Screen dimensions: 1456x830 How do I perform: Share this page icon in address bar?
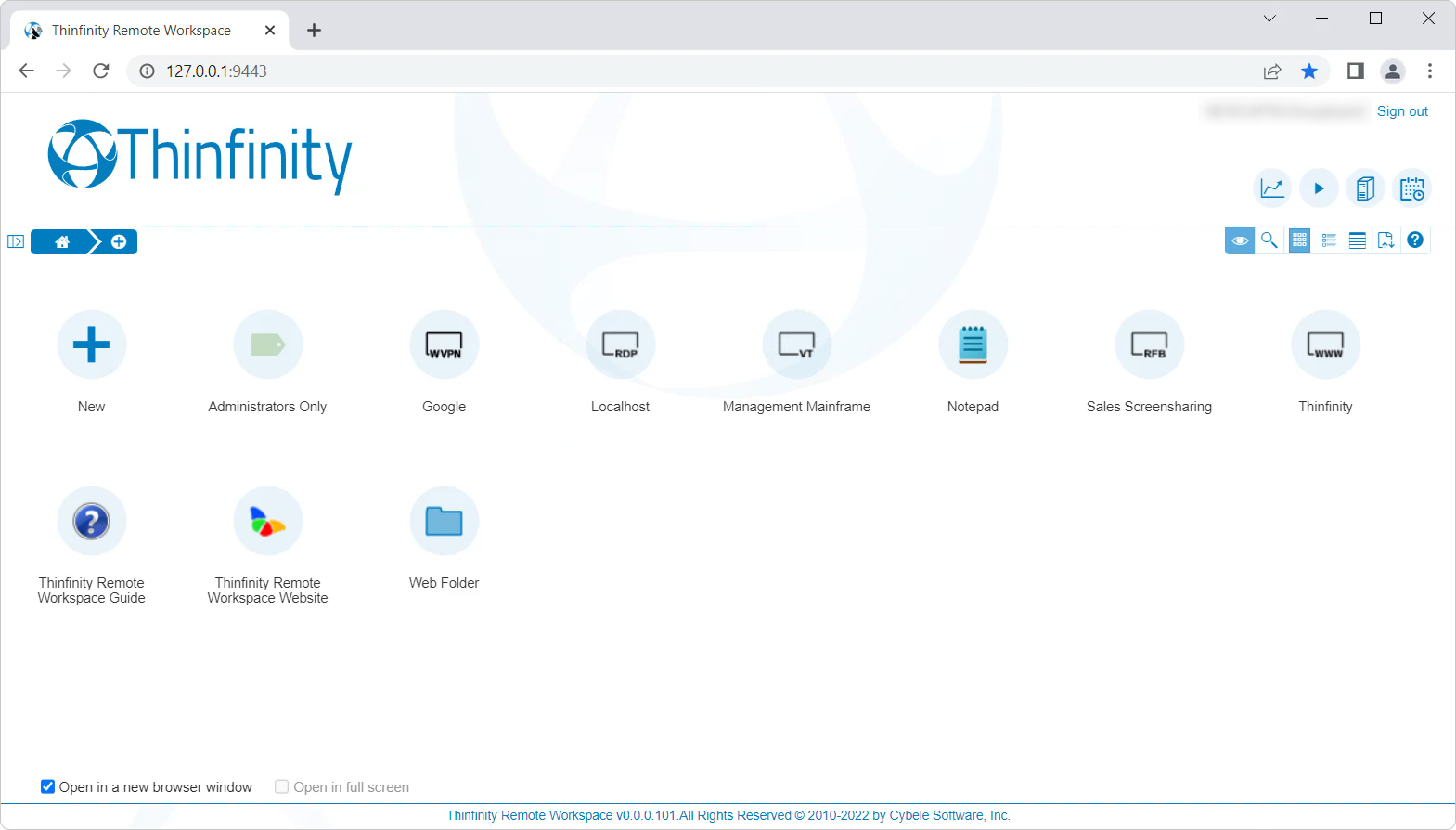(x=1272, y=71)
